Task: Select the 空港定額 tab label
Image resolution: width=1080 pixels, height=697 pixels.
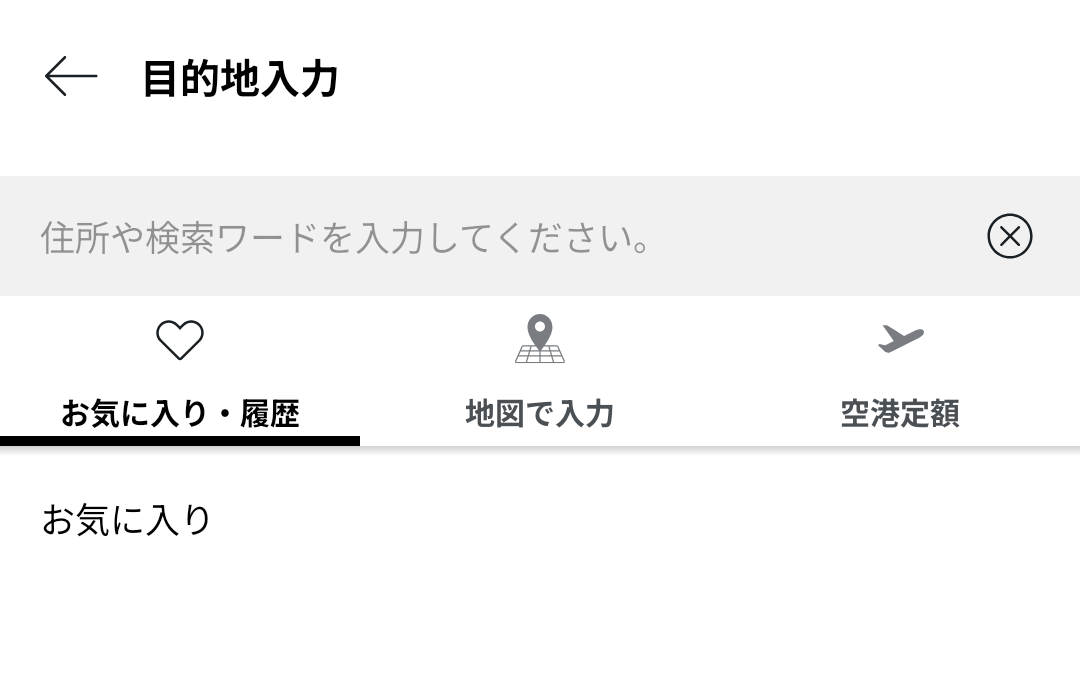Action: point(900,413)
